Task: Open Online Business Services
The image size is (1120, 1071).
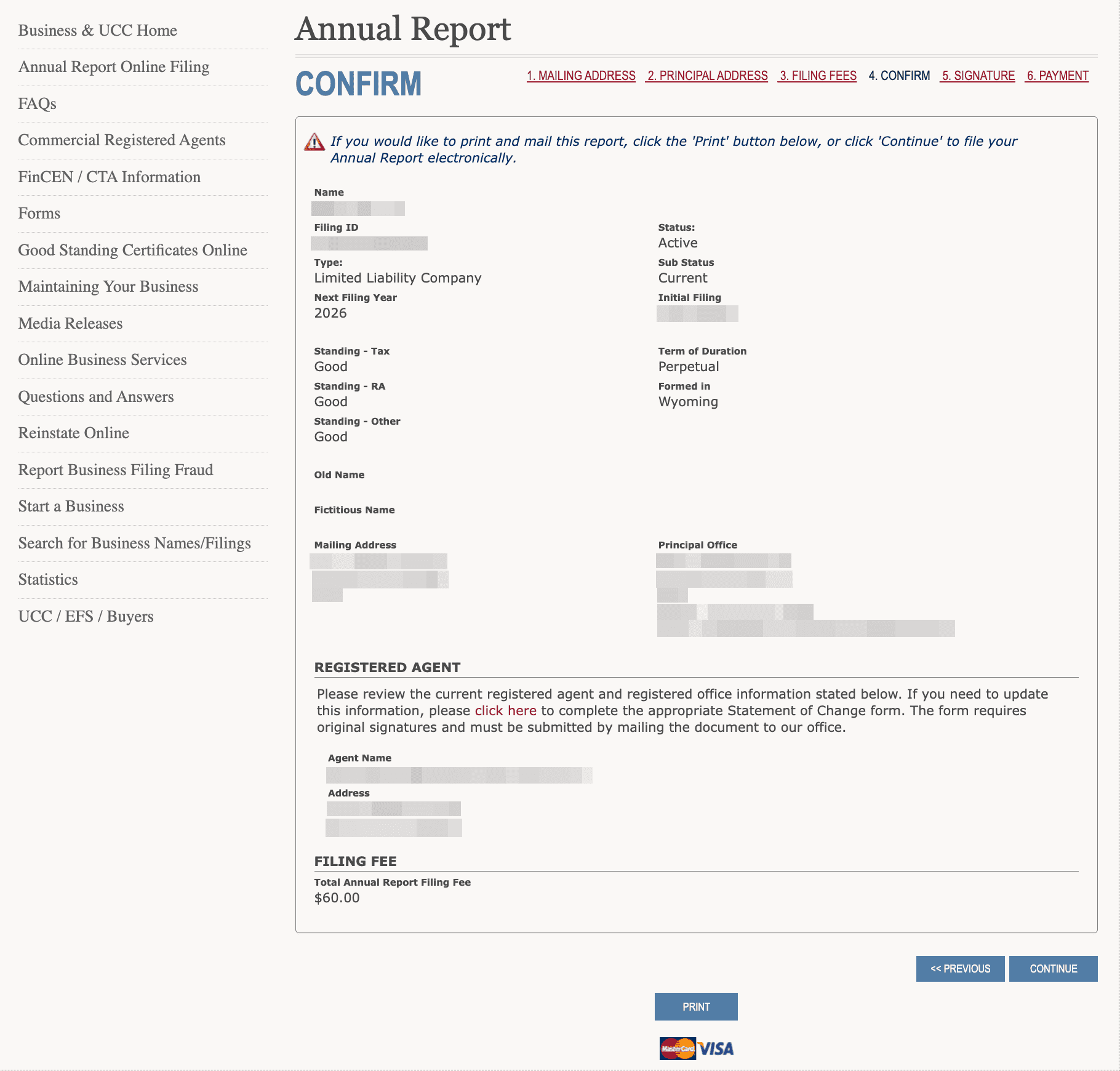Action: coord(103,359)
